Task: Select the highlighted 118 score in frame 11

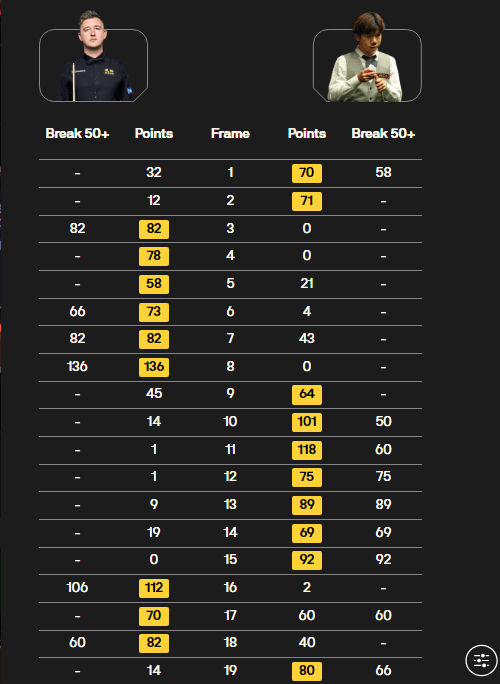Action: click(307, 450)
